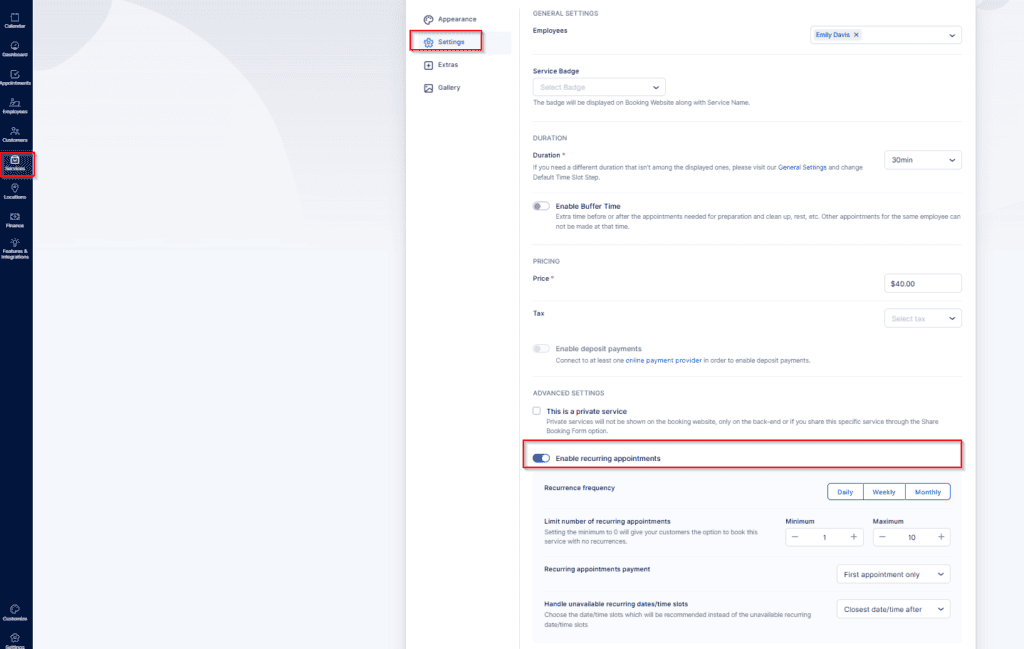Viewport: 1024px width, 649px height.
Task: Expand the Employees dropdown
Action: 952,35
